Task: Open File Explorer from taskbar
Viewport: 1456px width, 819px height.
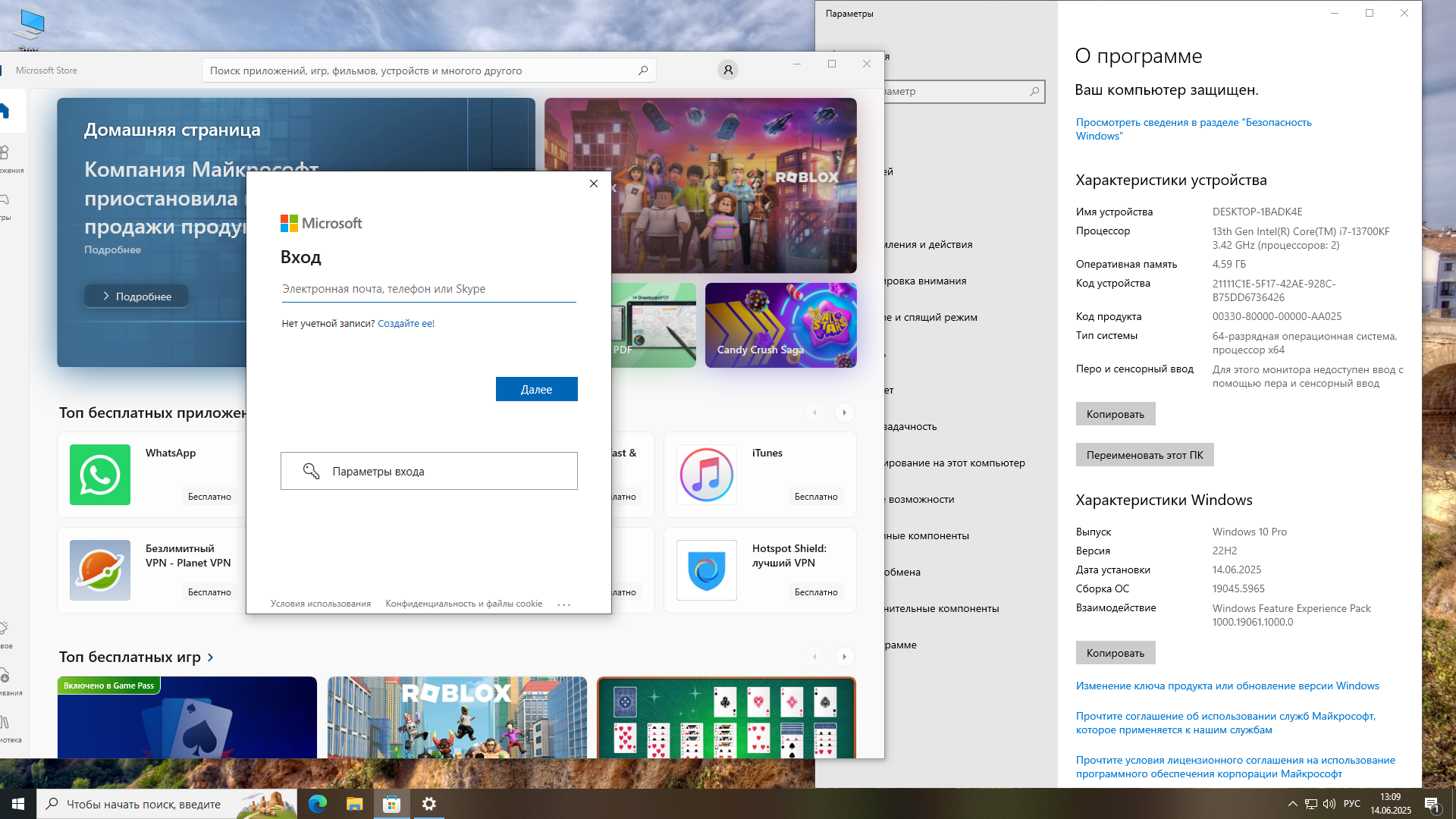Action: coord(354,804)
